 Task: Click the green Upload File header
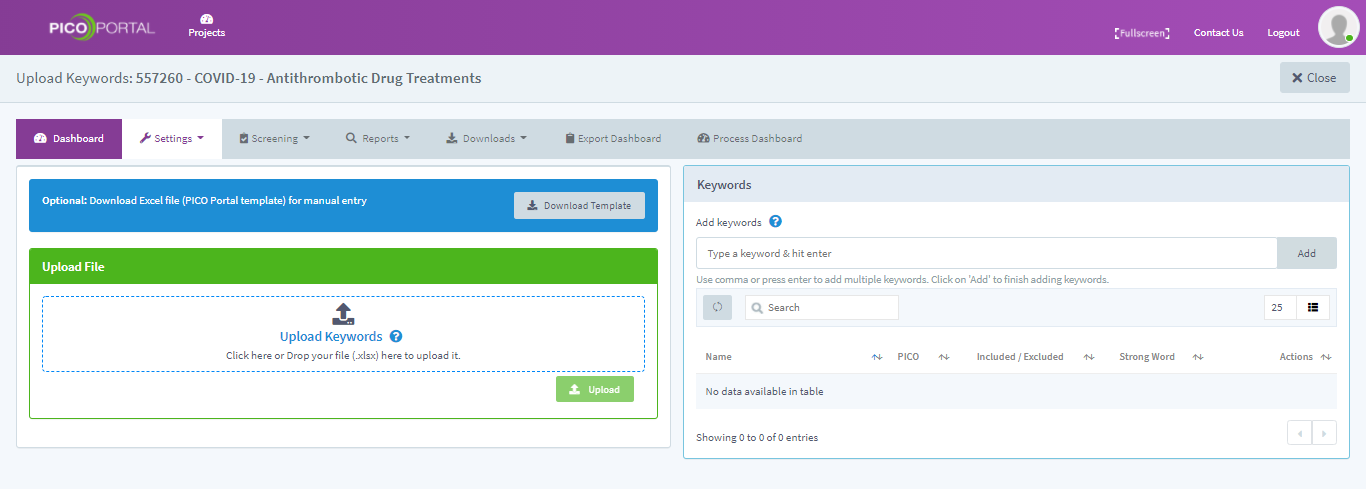[343, 267]
